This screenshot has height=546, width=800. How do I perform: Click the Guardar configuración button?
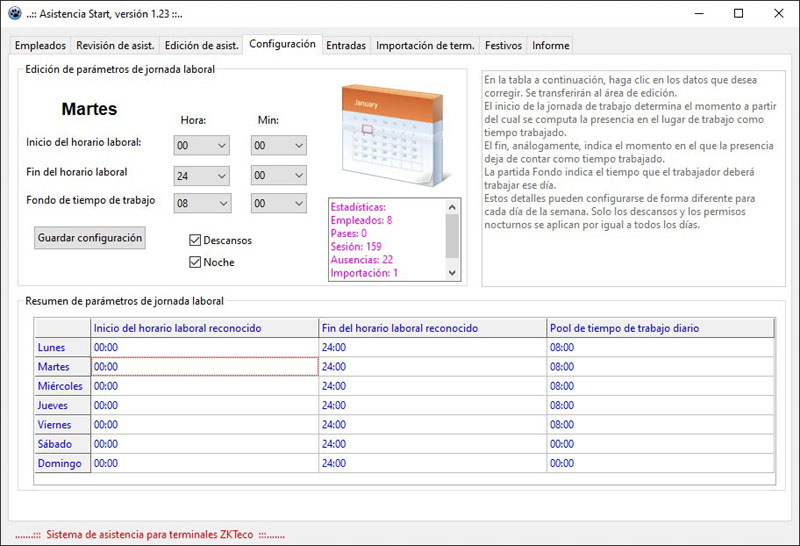click(x=90, y=238)
